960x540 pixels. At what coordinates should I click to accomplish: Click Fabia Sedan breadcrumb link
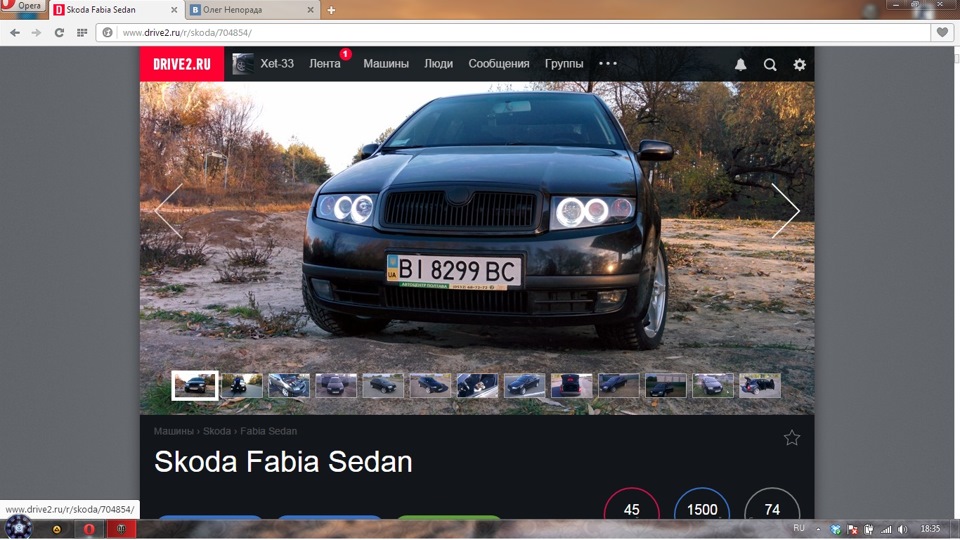pos(268,431)
